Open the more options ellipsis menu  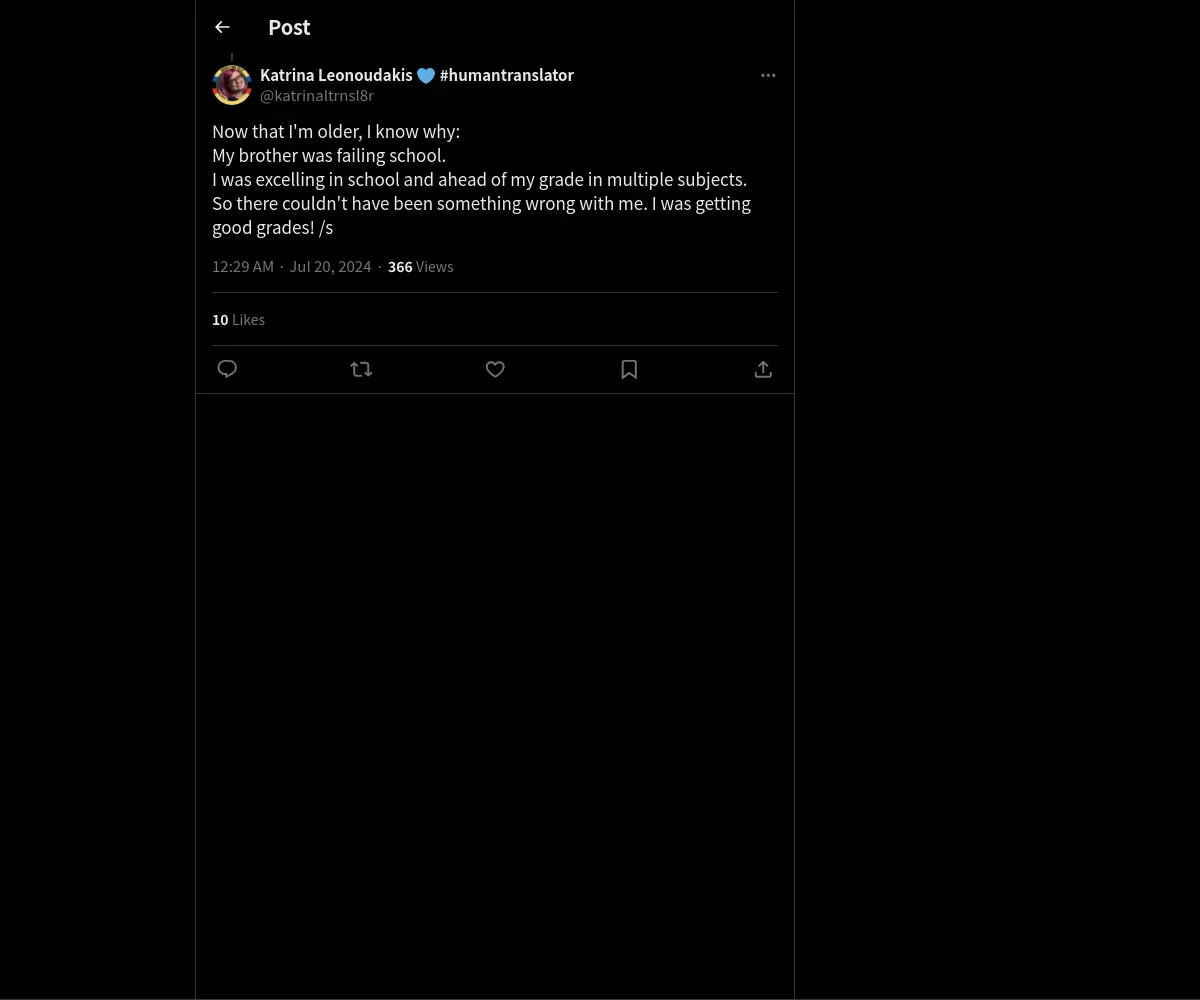click(768, 75)
